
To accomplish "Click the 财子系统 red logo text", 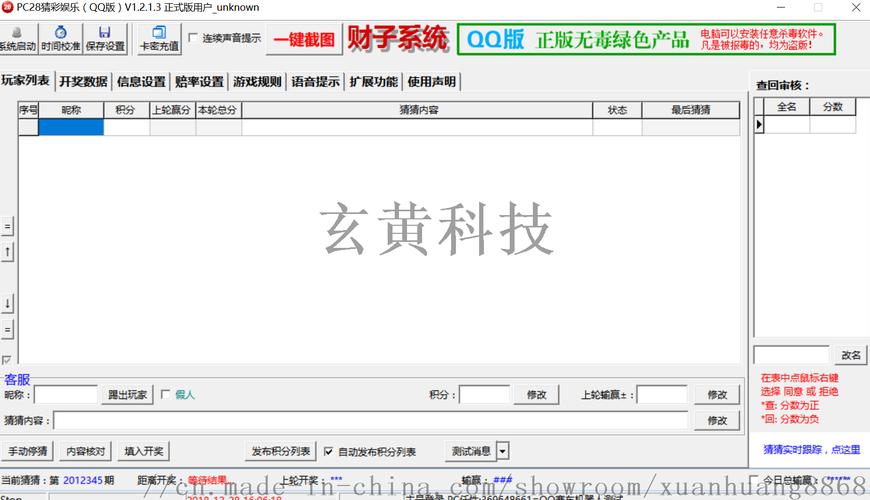I will (x=397, y=38).
